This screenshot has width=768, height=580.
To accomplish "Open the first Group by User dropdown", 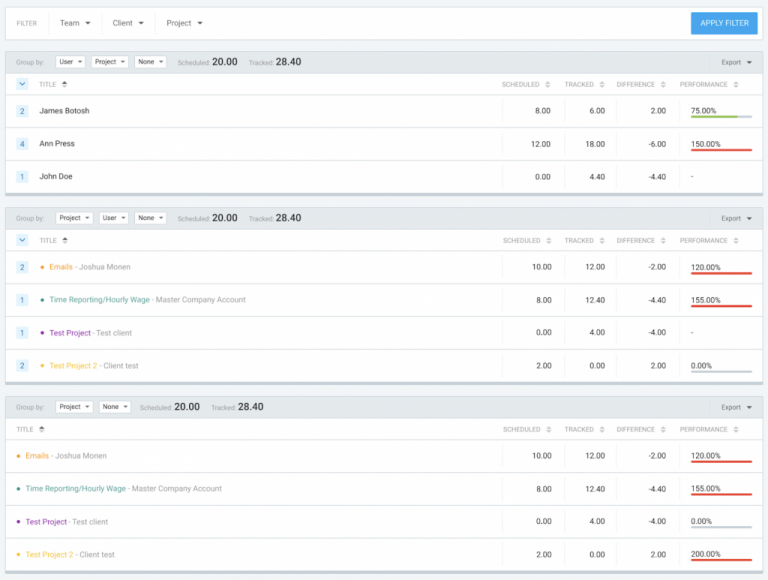I will tap(70, 62).
